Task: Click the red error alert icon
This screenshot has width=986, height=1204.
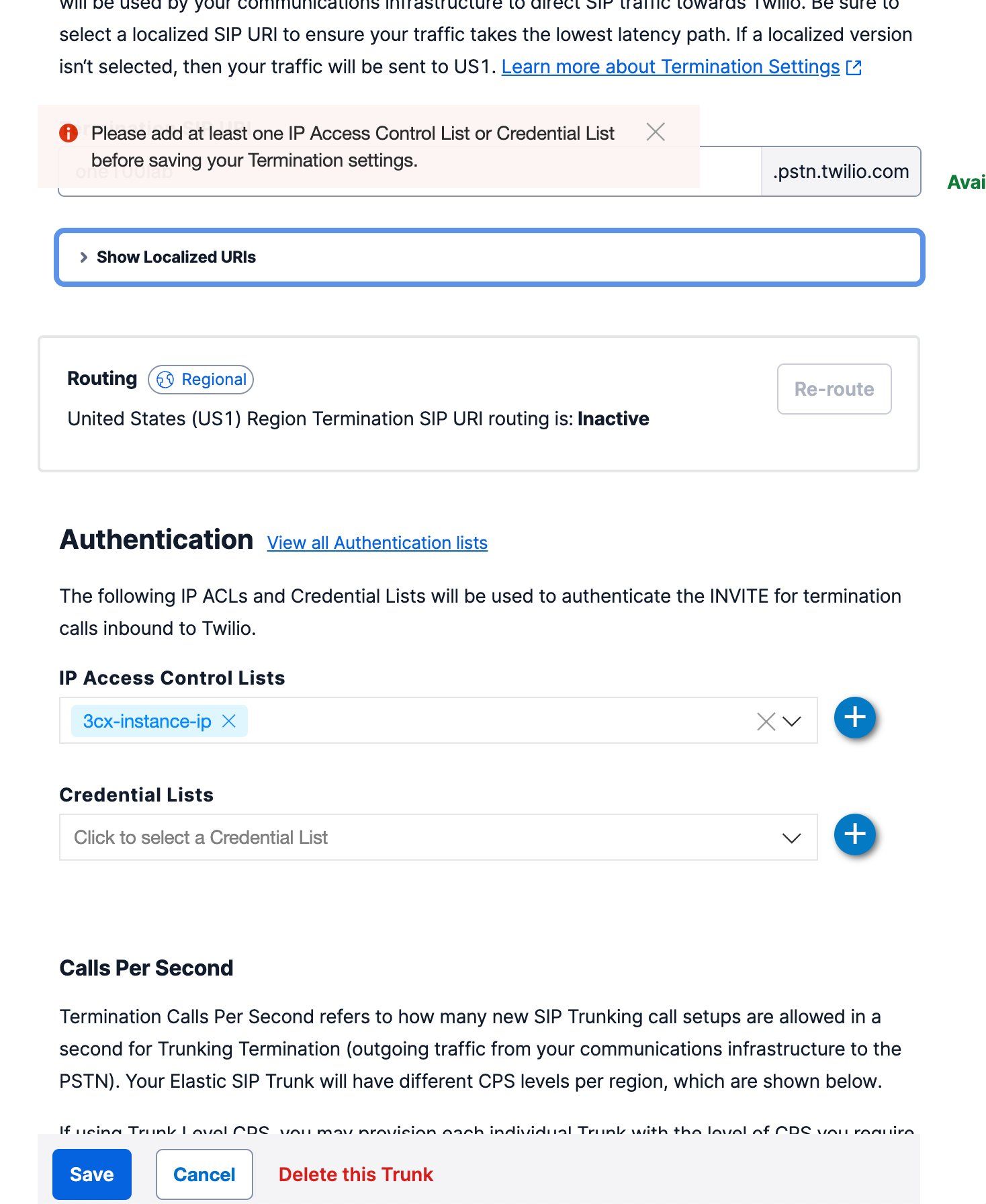Action: (69, 133)
